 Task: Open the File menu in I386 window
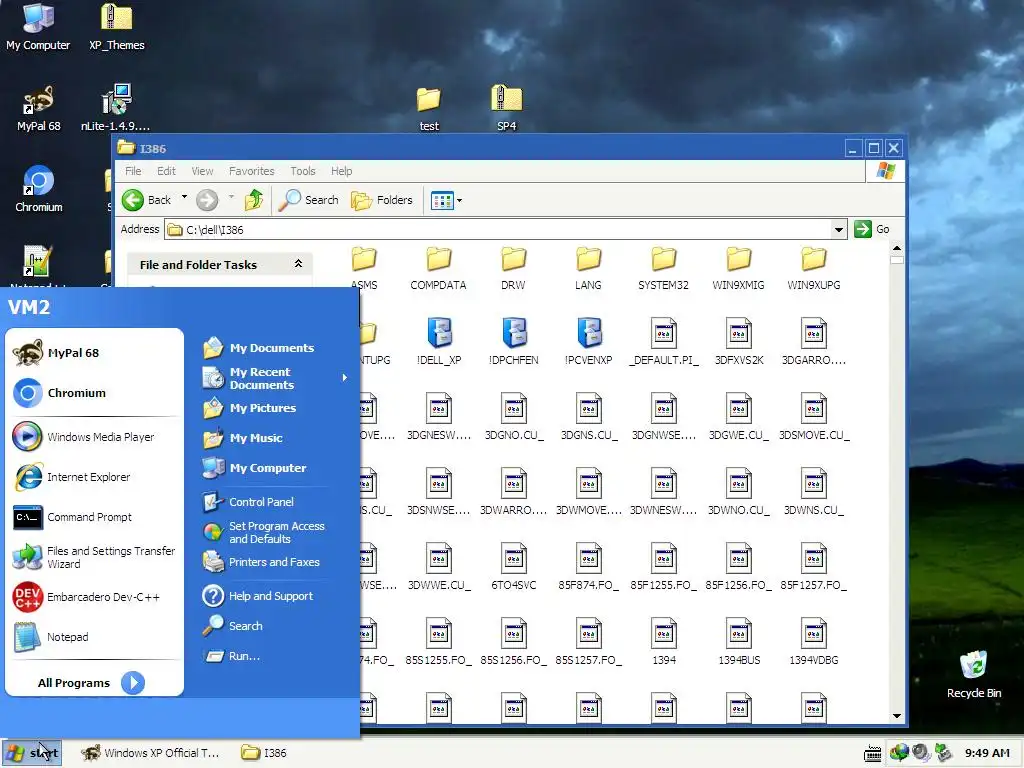[x=133, y=171]
